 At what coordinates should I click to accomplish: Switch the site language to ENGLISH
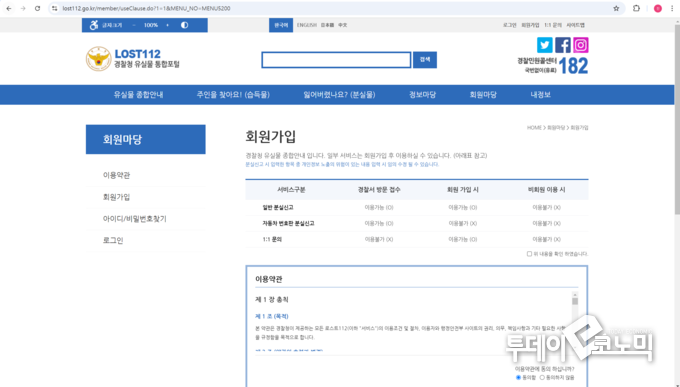pyautogui.click(x=307, y=25)
